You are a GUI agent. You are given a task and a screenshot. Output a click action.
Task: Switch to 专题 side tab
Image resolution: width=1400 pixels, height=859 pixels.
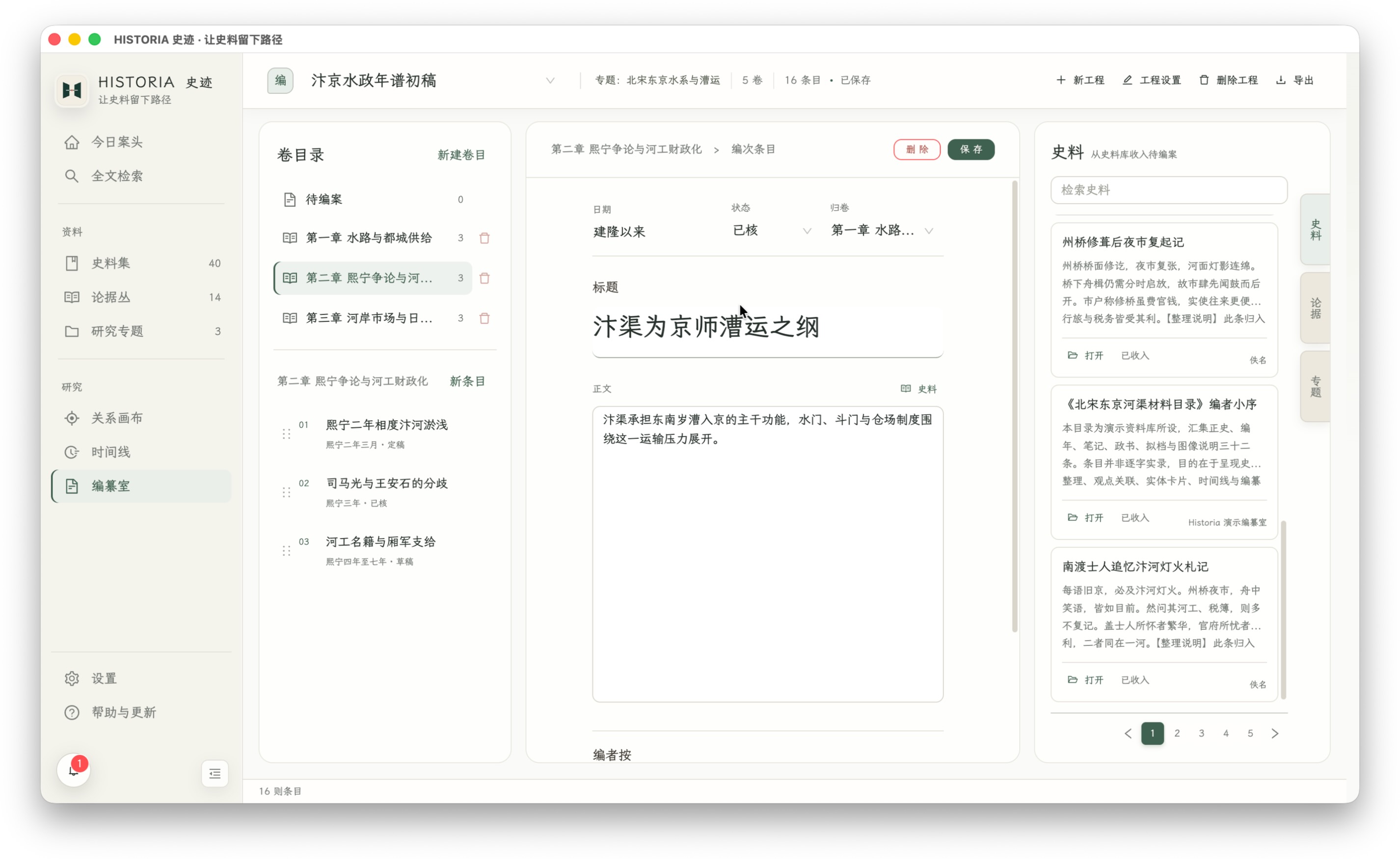click(x=1316, y=386)
